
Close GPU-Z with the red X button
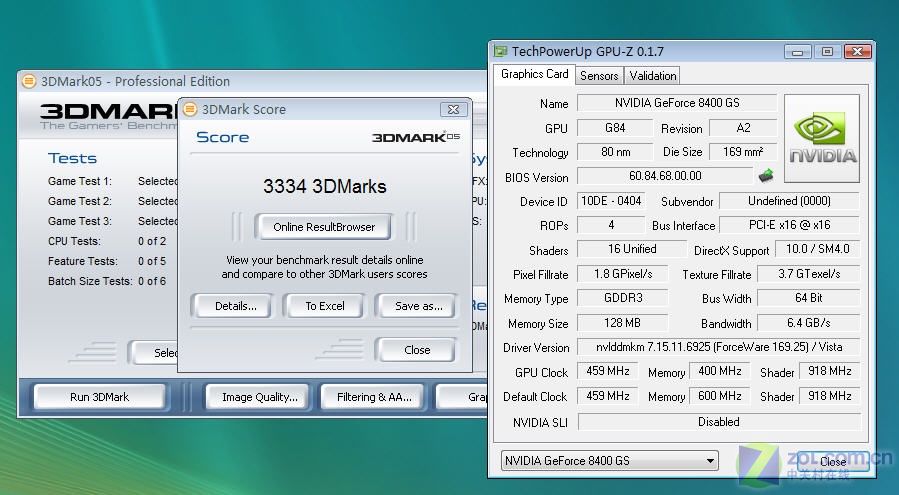coord(858,52)
